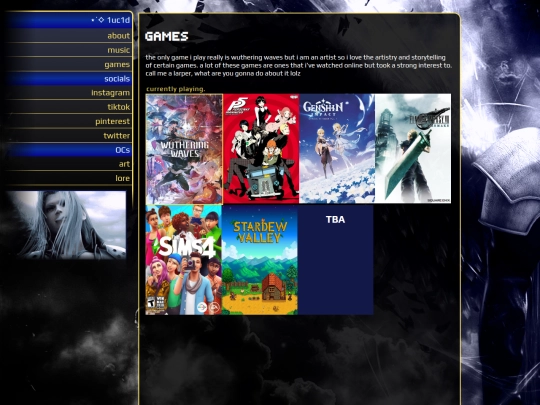Select the Final Fantasy VII Remake cover

click(x=413, y=148)
